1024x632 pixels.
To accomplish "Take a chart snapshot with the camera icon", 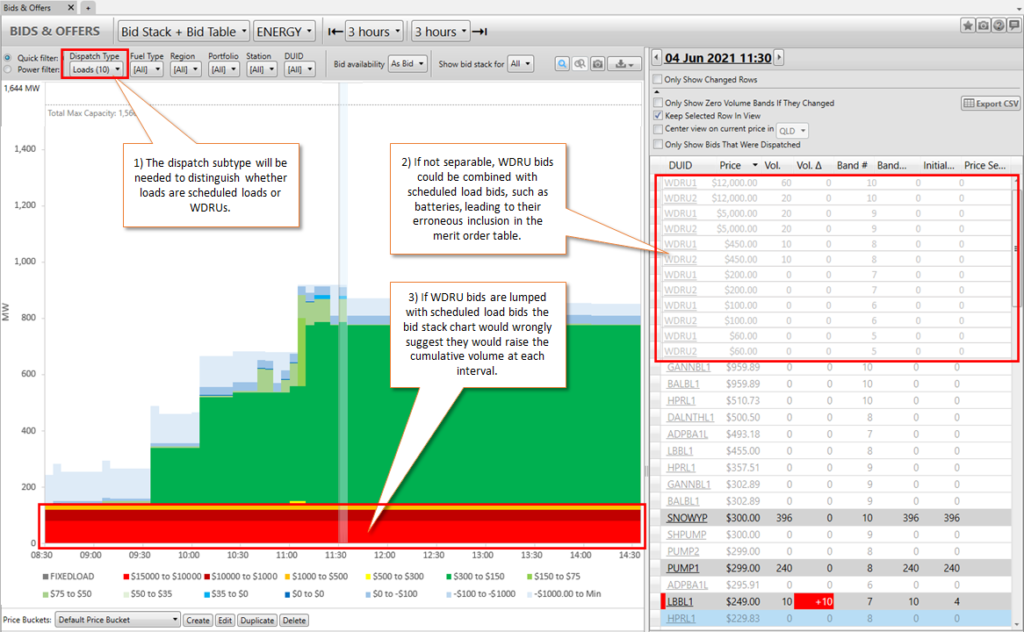I will click(598, 63).
